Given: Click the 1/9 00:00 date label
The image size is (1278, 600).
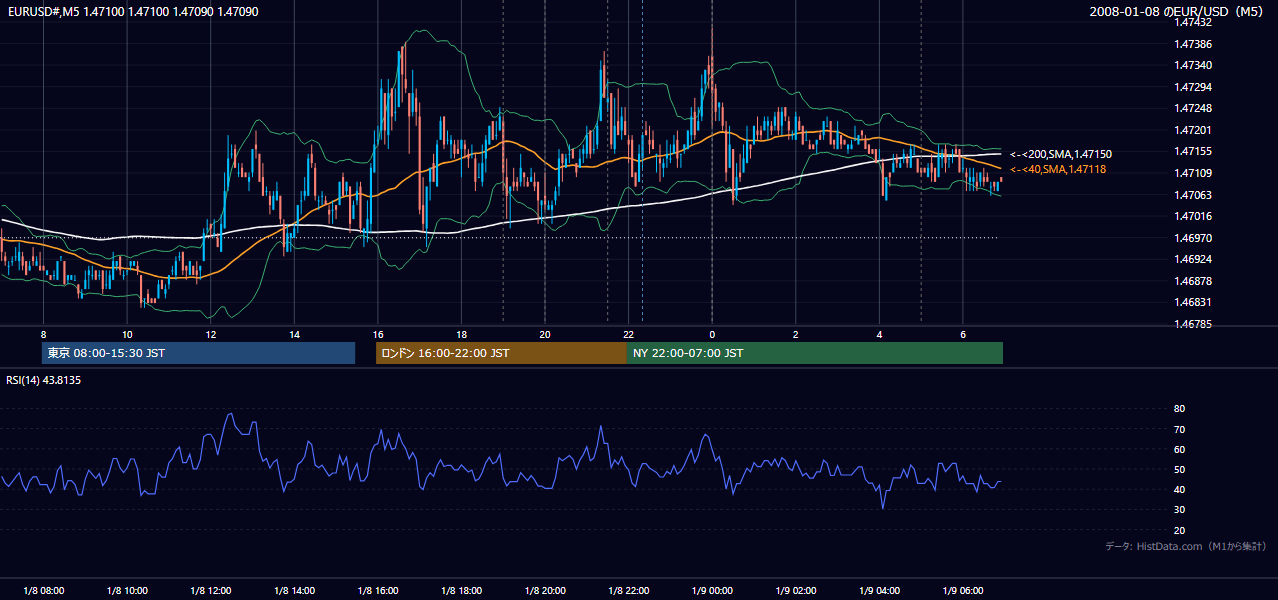Looking at the screenshot, I should pyautogui.click(x=712, y=591).
